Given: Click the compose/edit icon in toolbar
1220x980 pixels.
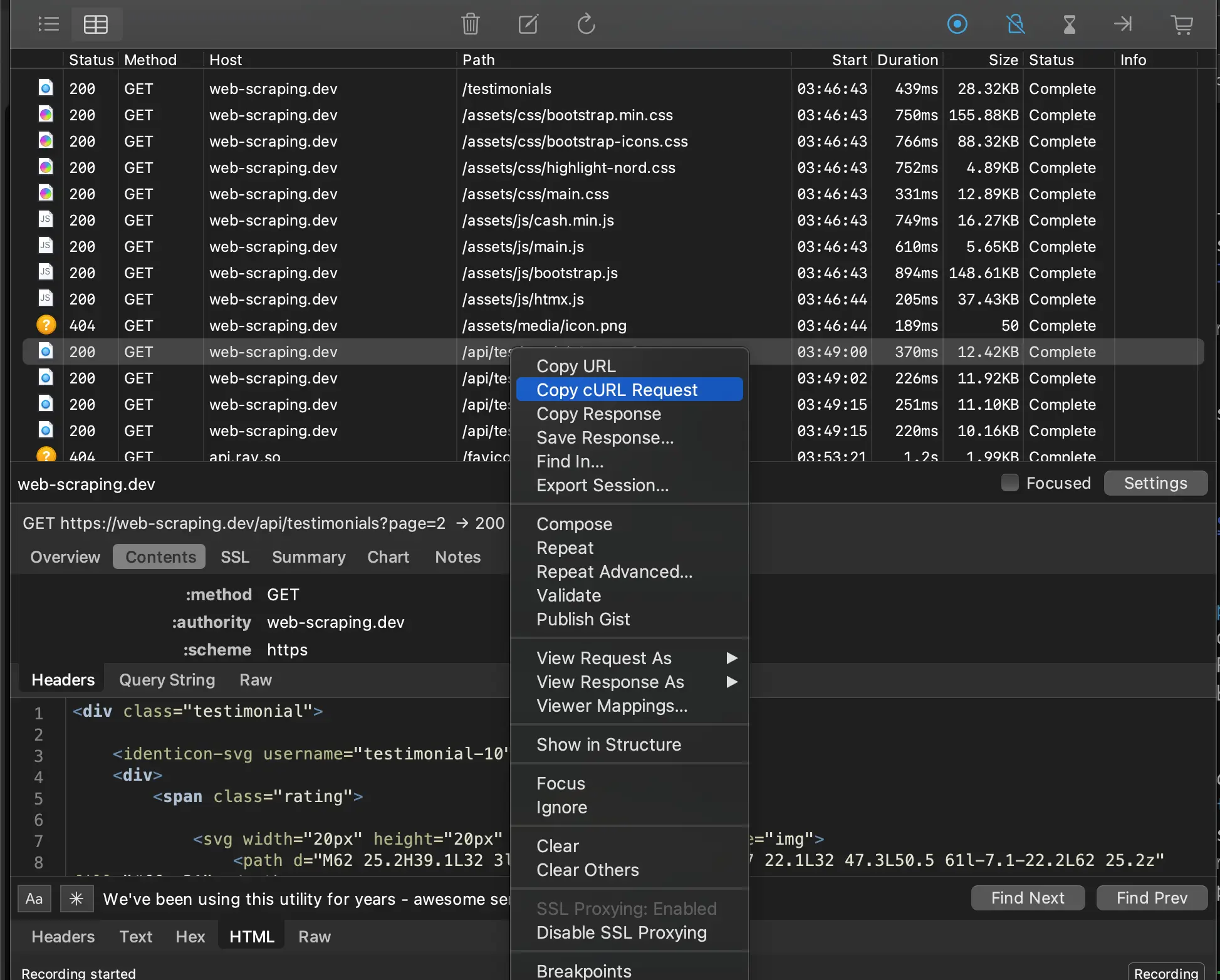Looking at the screenshot, I should 527,23.
